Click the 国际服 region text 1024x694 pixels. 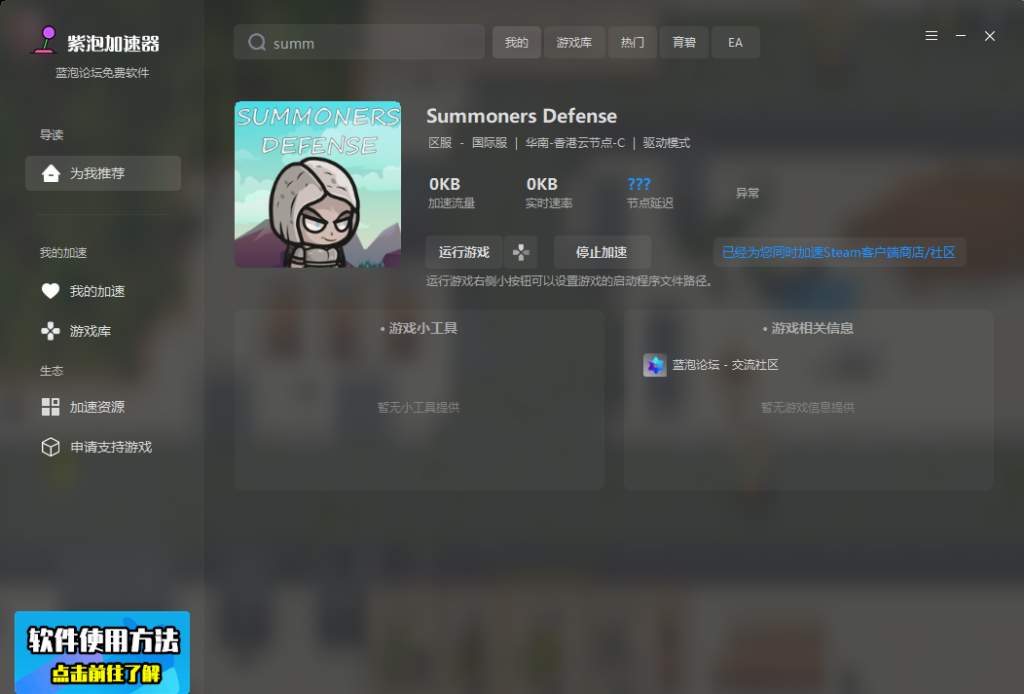tap(490, 143)
